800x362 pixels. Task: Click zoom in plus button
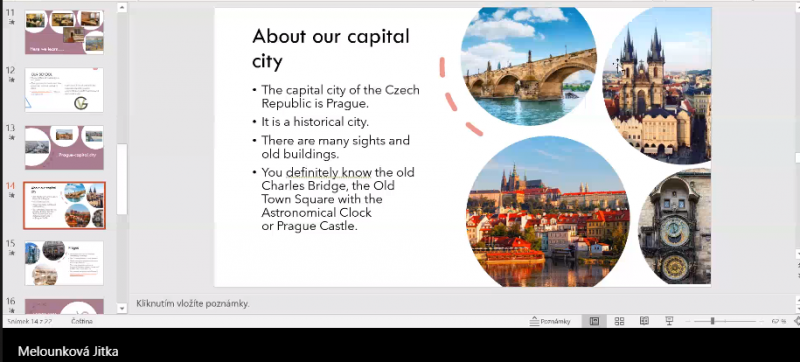click(761, 321)
